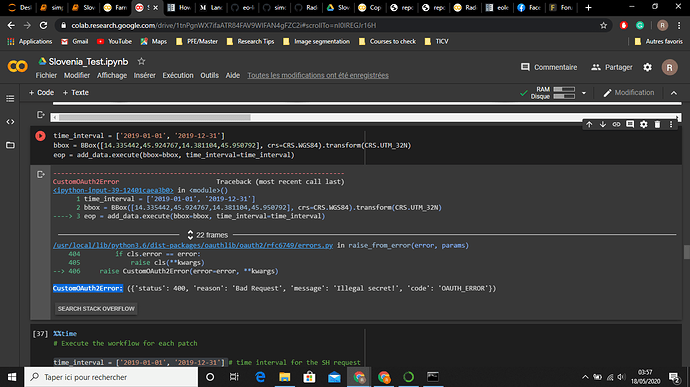Show hidden system tray icons
The width and height of the screenshot is (690, 387).
coord(585,377)
